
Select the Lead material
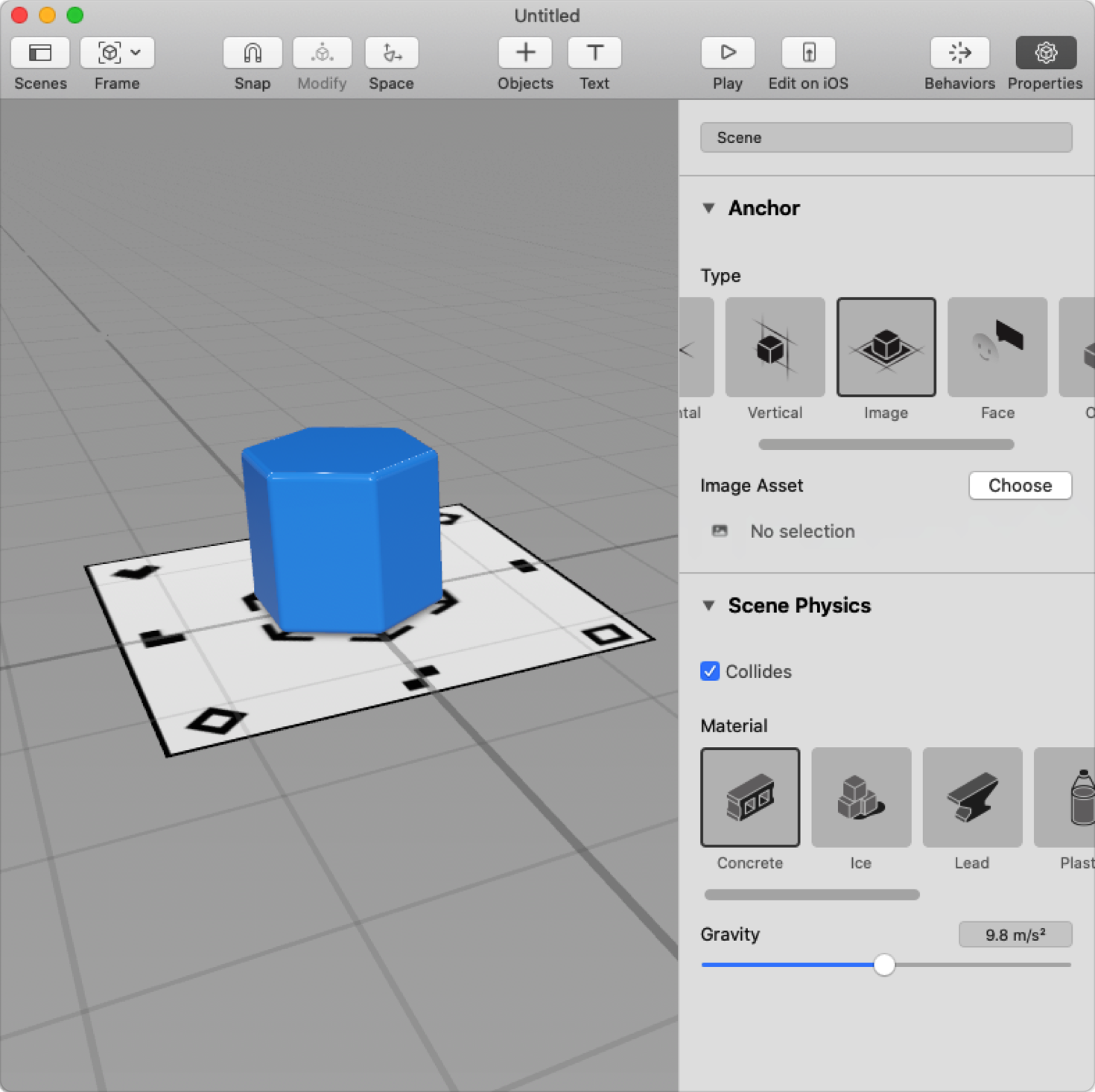click(x=971, y=797)
